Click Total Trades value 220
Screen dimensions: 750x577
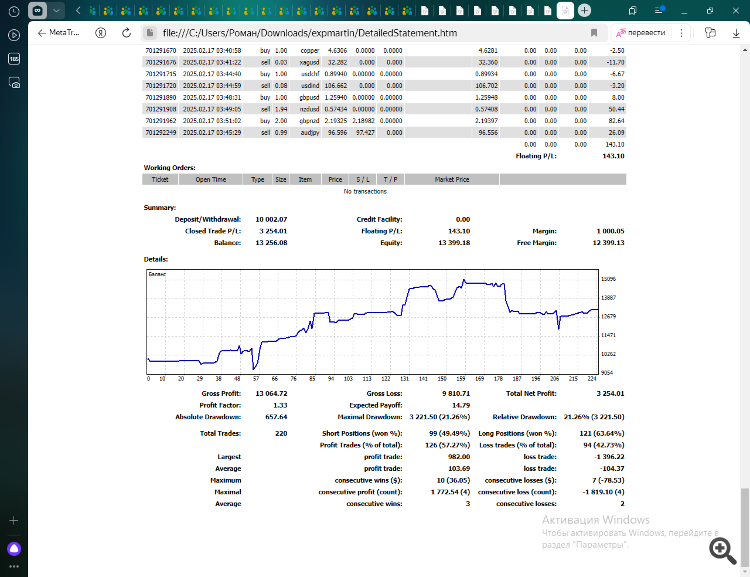(281, 433)
